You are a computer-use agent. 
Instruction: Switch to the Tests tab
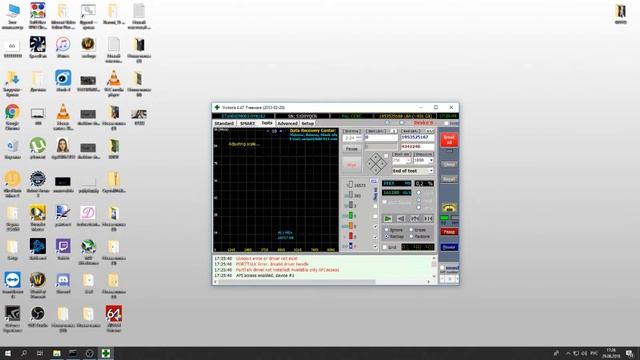267,123
